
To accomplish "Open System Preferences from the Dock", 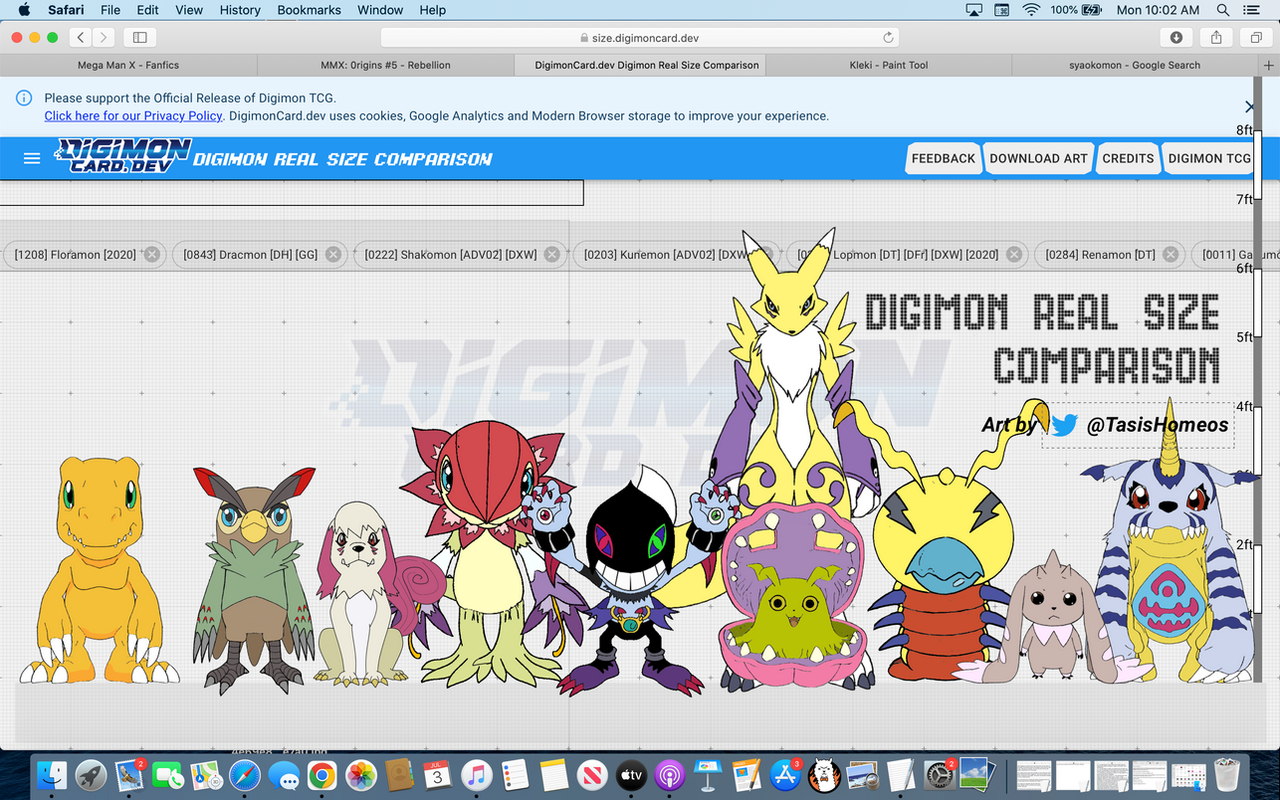I will point(939,775).
